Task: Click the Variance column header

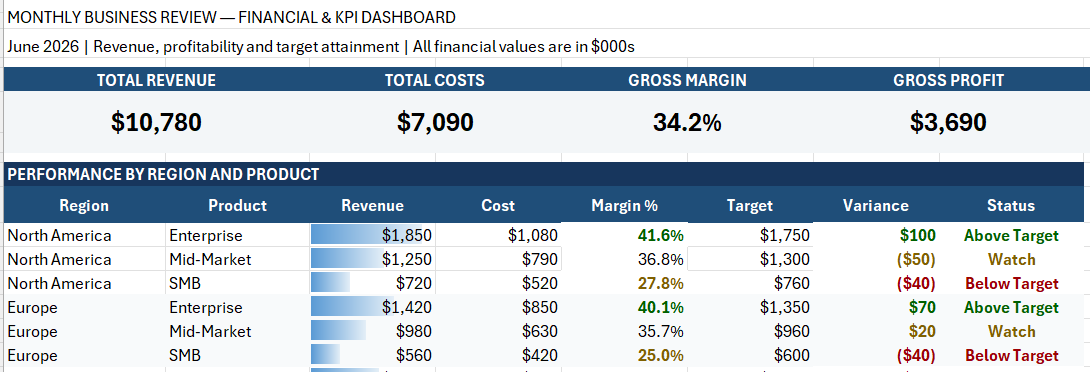Action: point(875,205)
